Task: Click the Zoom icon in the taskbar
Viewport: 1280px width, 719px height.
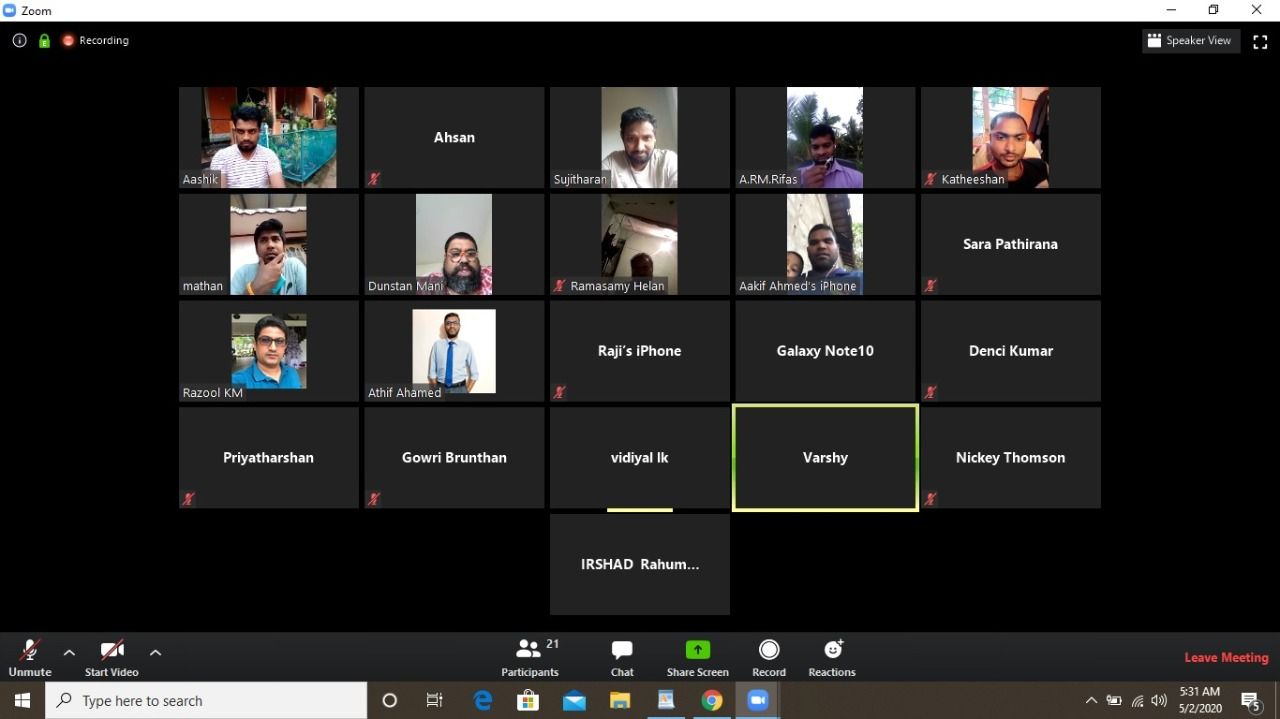Action: tap(758, 701)
